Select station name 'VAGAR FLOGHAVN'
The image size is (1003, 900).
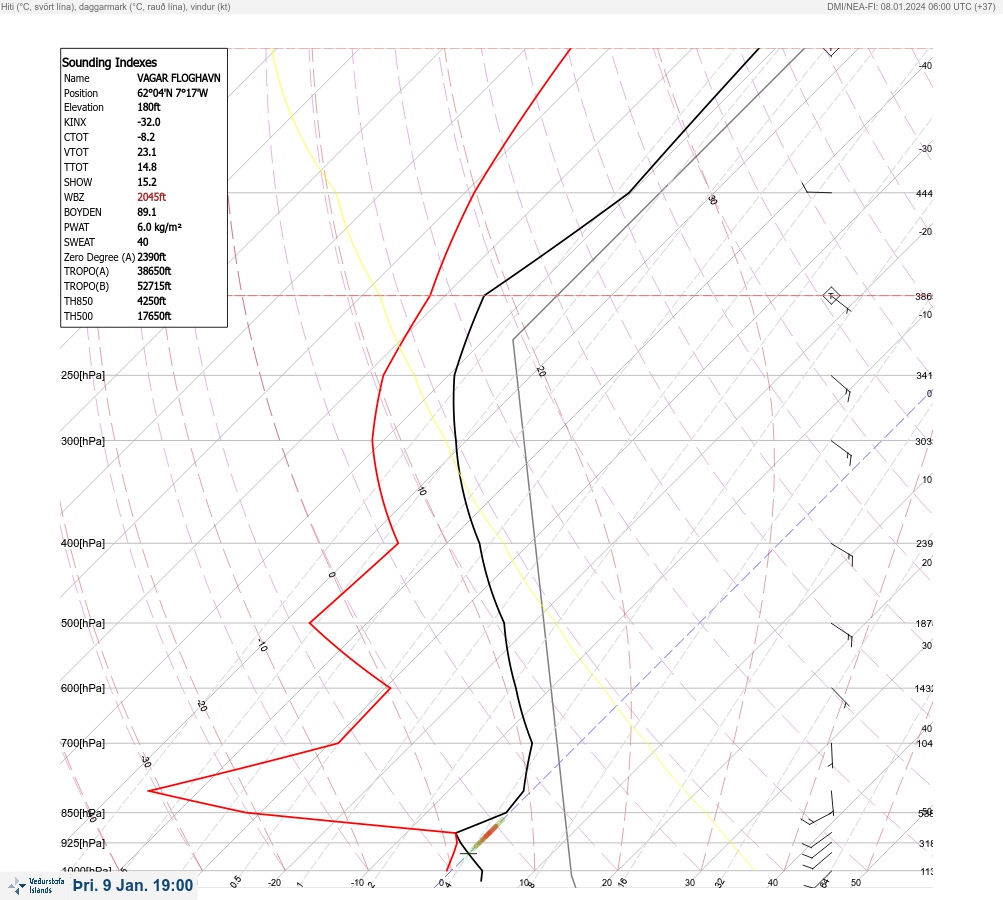click(178, 78)
